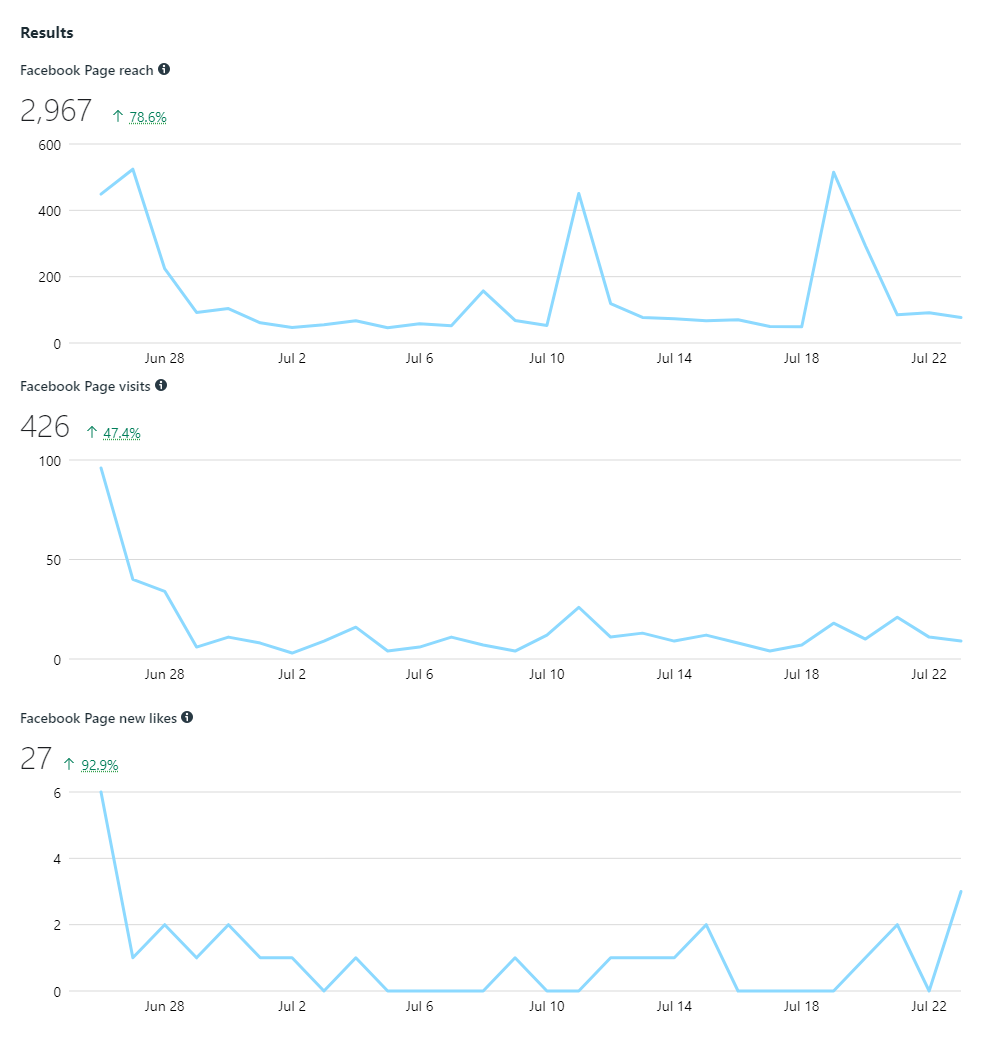Open the 92.9% new likes change link
1005x1060 pixels.
[100, 766]
